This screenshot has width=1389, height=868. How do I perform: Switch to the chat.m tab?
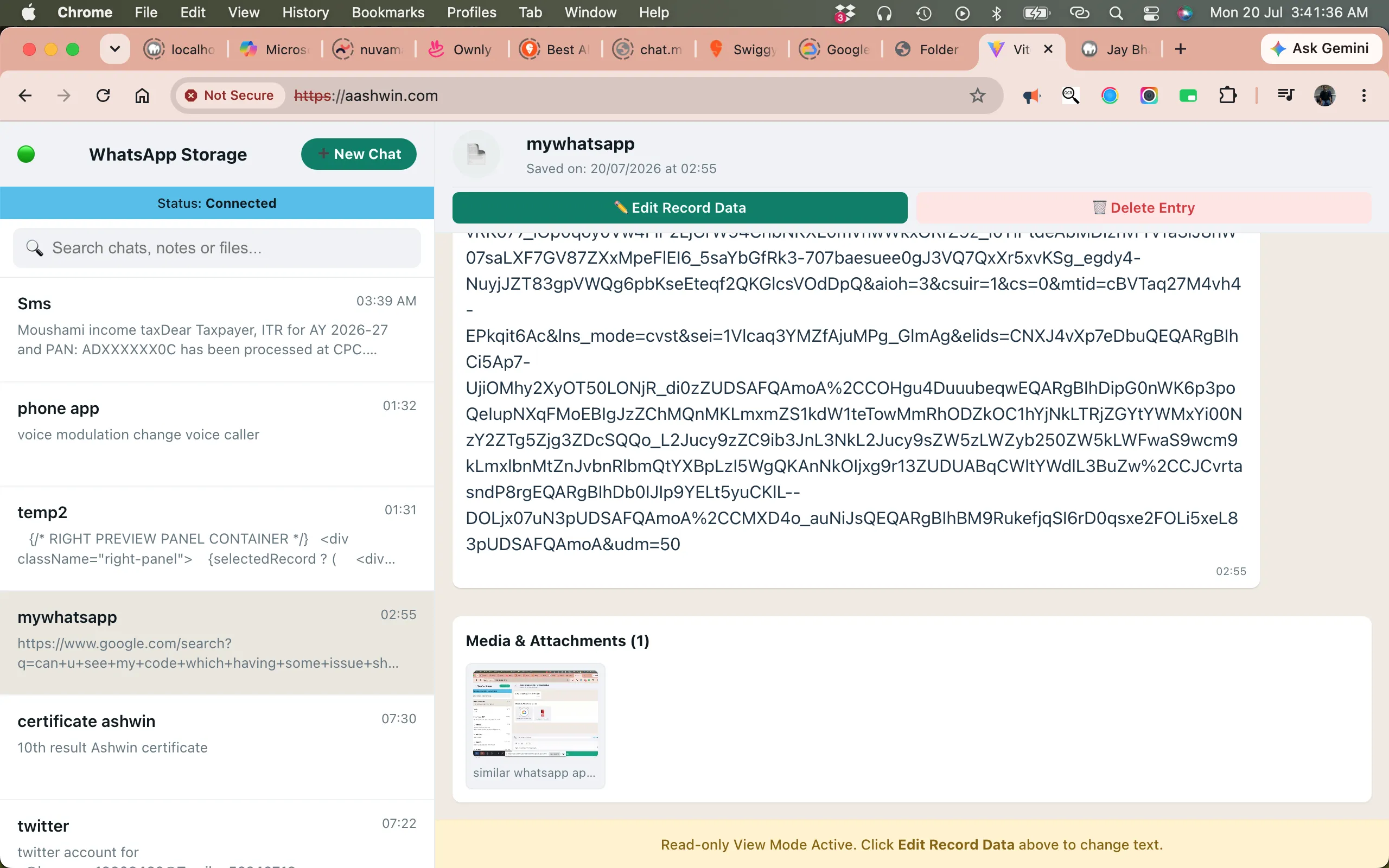point(648,49)
